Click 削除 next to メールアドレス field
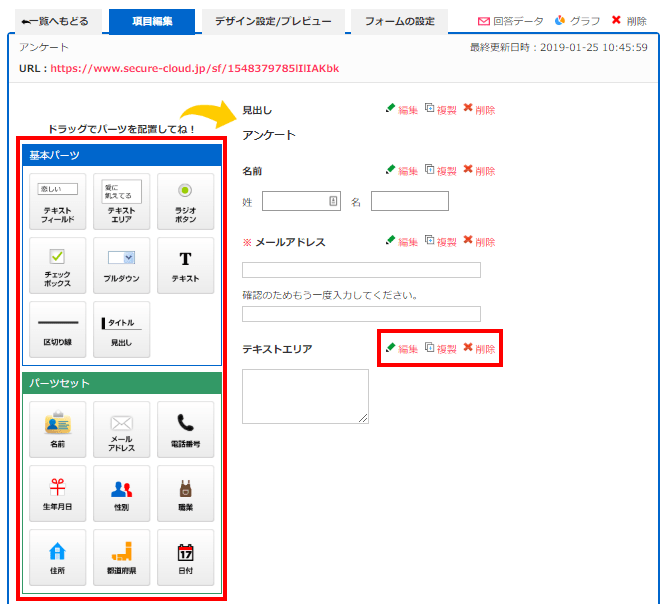The image size is (667, 604). coord(479,242)
